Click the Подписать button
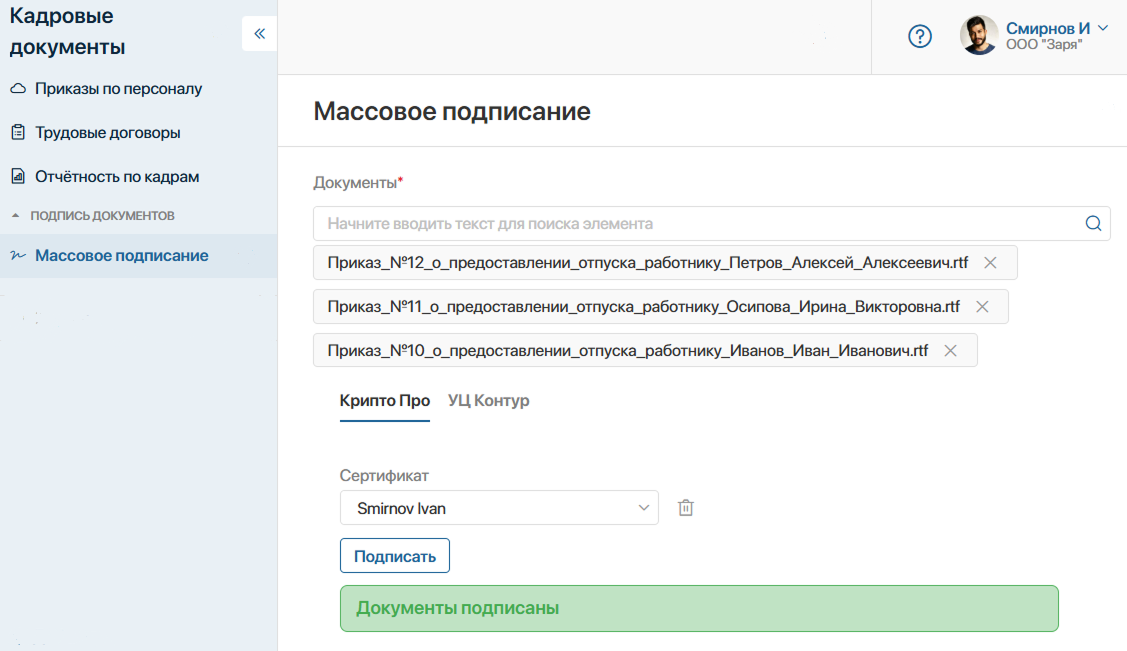The height and width of the screenshot is (651, 1127). pos(395,556)
